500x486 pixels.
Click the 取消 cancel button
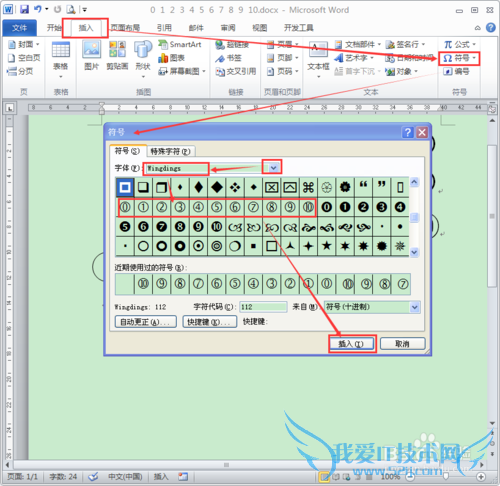tap(402, 344)
